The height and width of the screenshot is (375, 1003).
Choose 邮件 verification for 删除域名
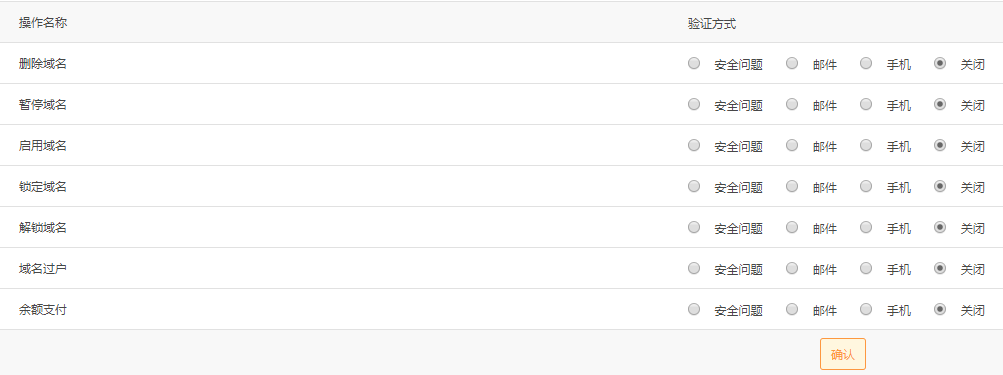tap(792, 63)
